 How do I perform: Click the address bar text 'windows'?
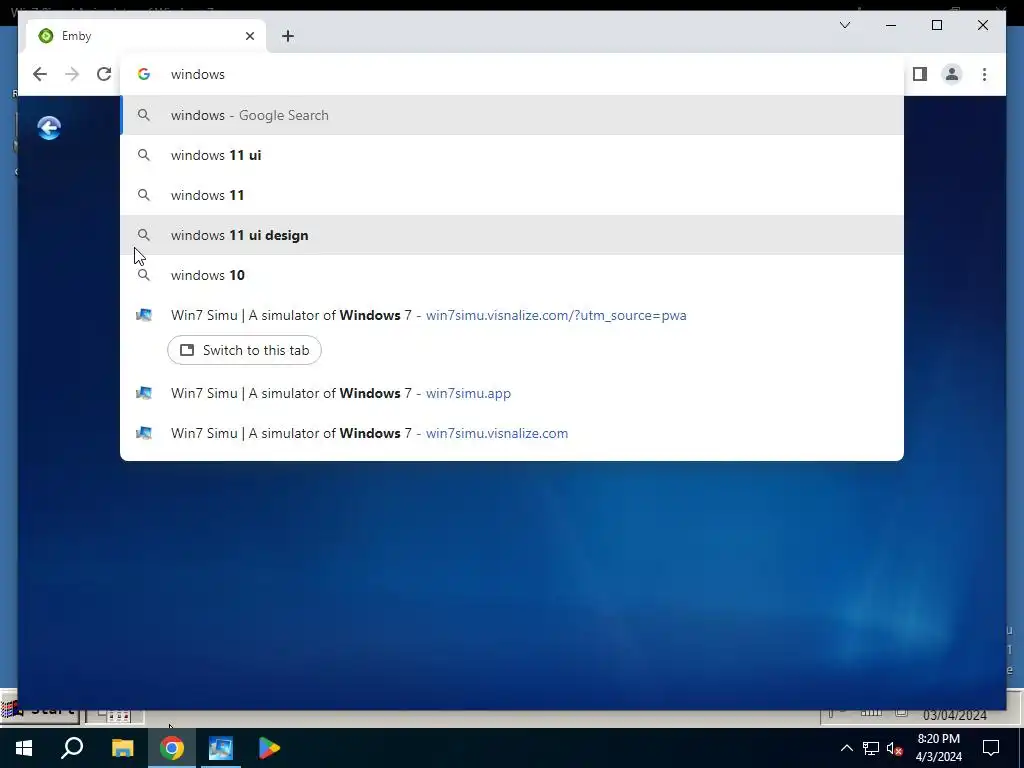198,74
